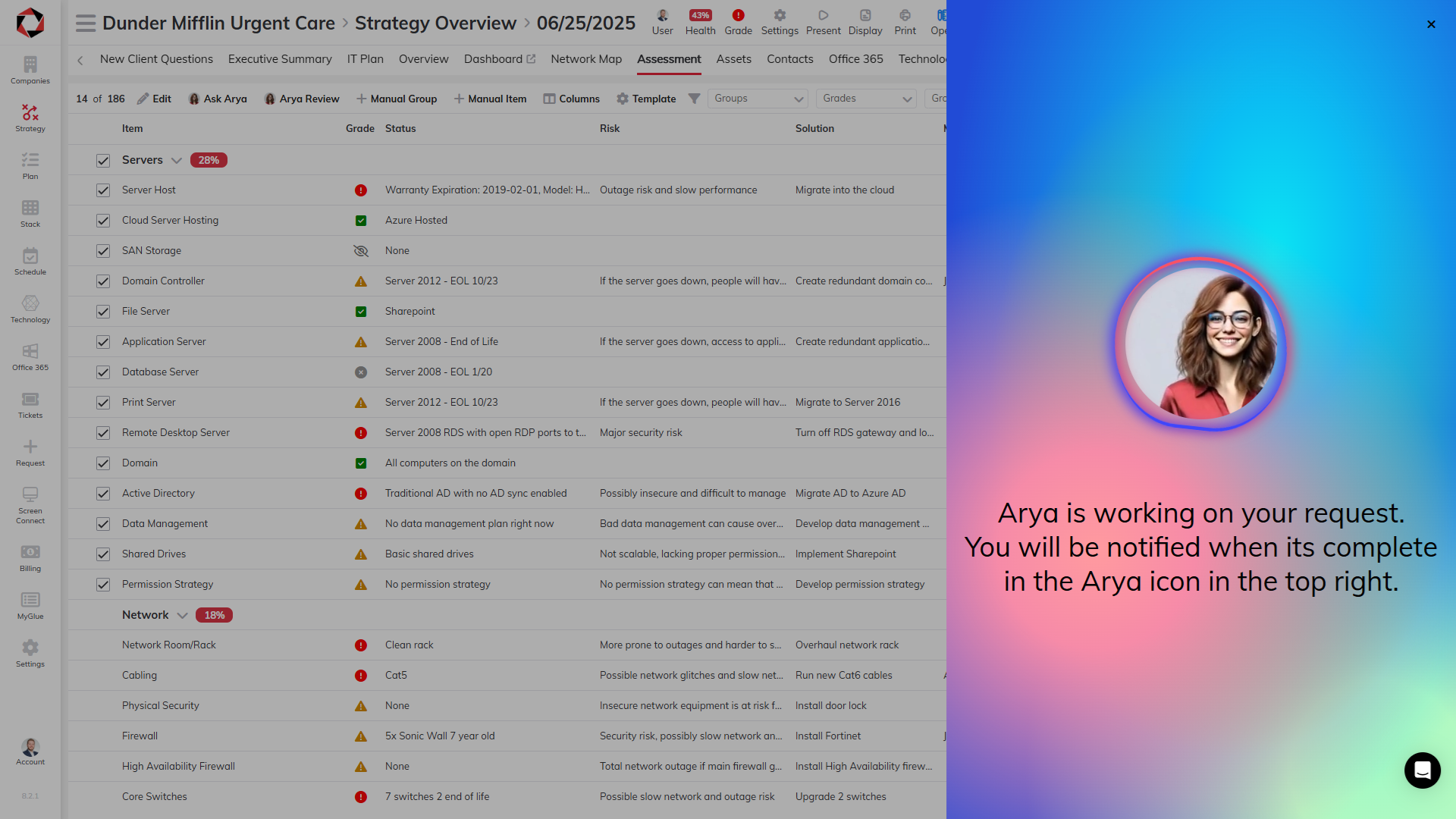The image size is (1456, 819).
Task: Open the Plan sidebar icon
Action: click(30, 165)
